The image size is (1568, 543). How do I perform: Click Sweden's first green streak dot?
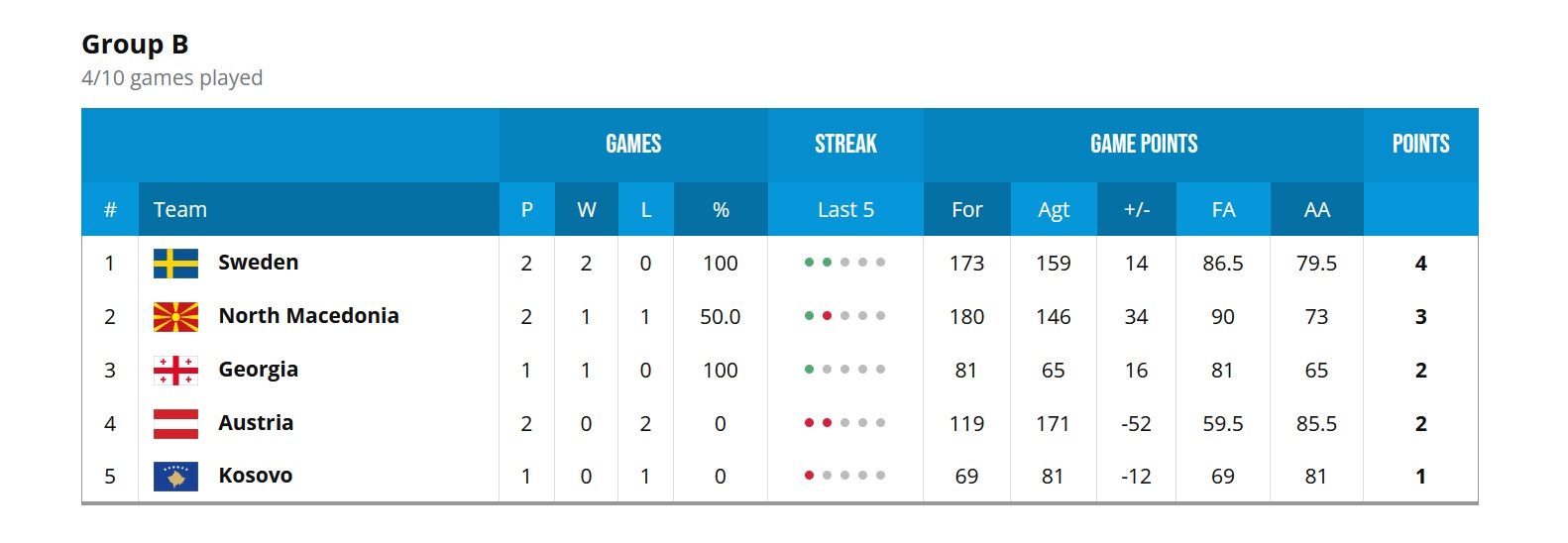[809, 263]
